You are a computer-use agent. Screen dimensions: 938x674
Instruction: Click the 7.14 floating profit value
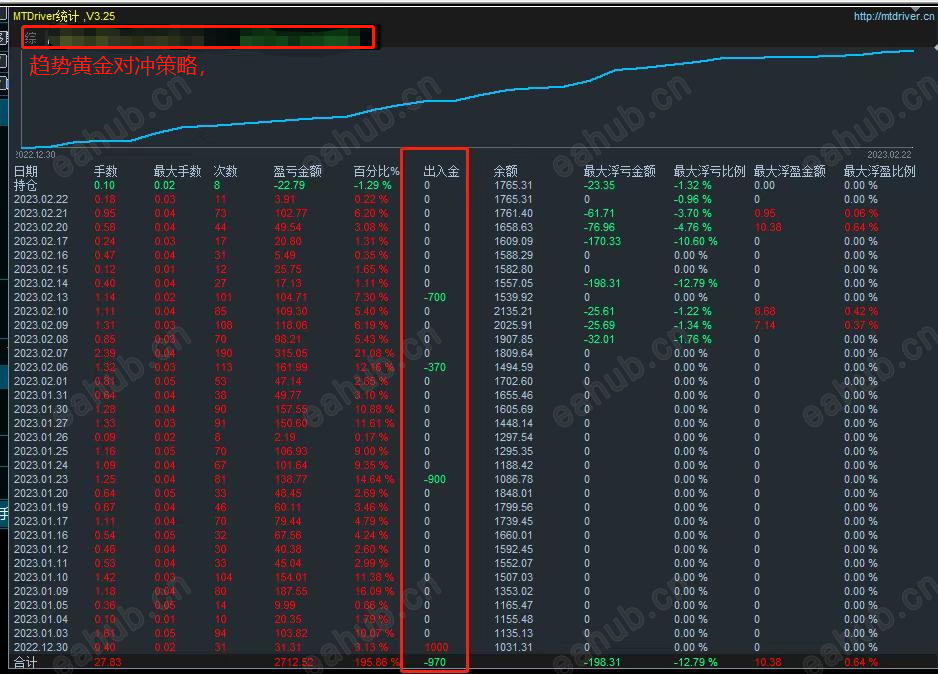coord(765,325)
